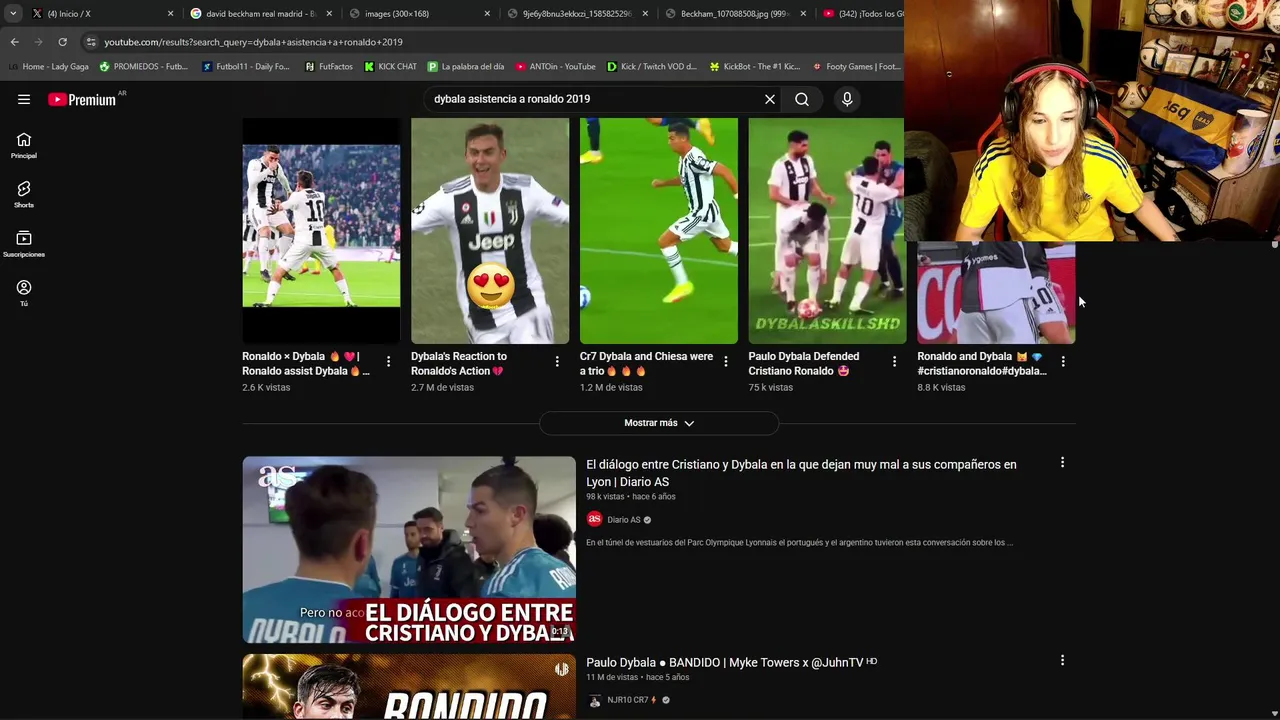
Task: Open the Tú section in sidebar
Action: [x=24, y=293]
